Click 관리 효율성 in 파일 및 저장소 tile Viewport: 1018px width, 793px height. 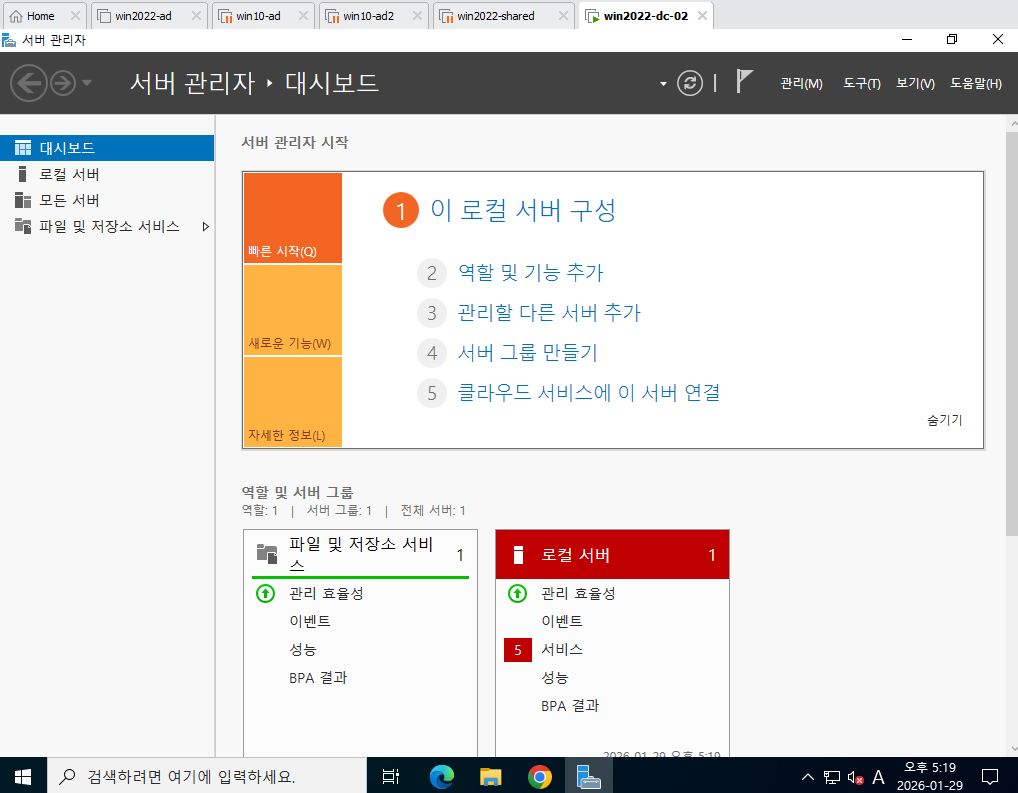point(326,594)
